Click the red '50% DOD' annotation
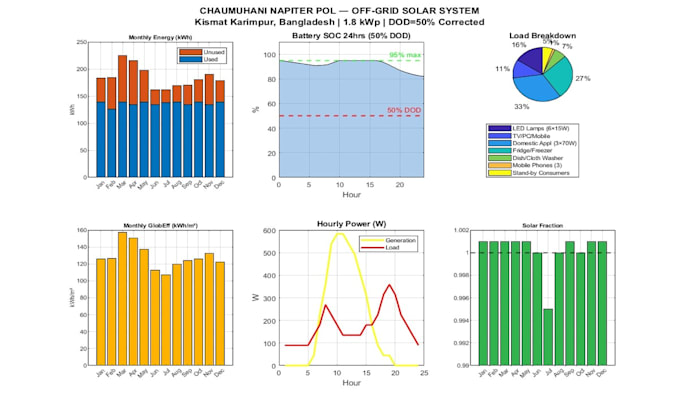Screen dimensions: 680x409 pyautogui.click(x=404, y=111)
